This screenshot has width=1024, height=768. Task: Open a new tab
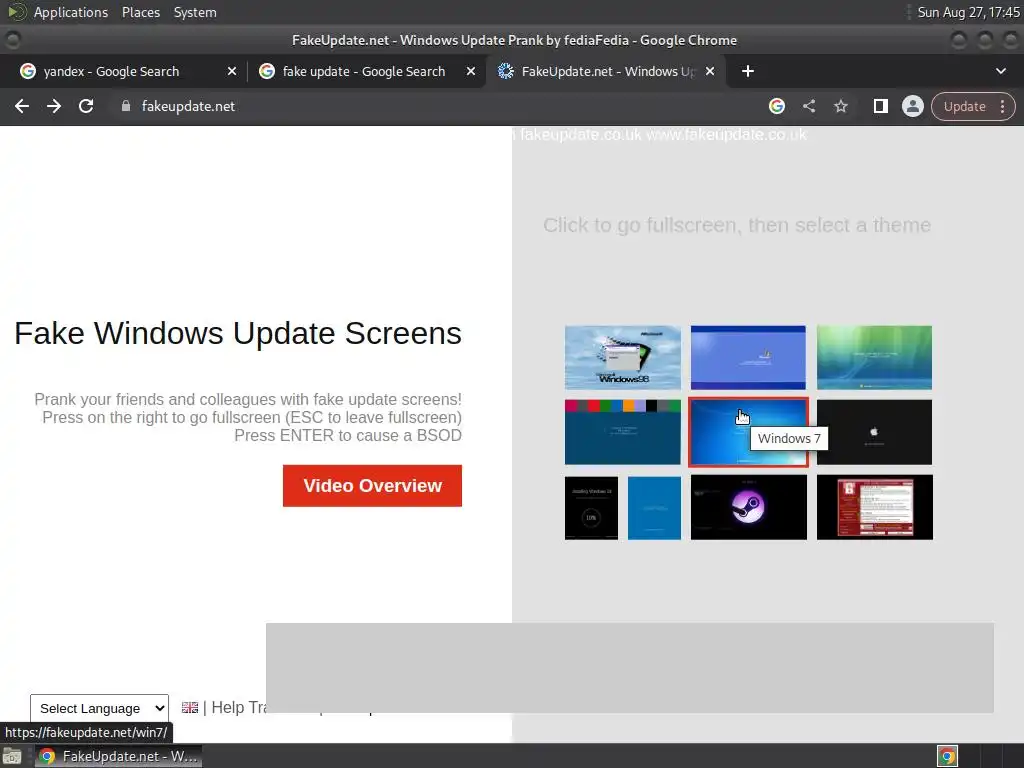tap(748, 71)
